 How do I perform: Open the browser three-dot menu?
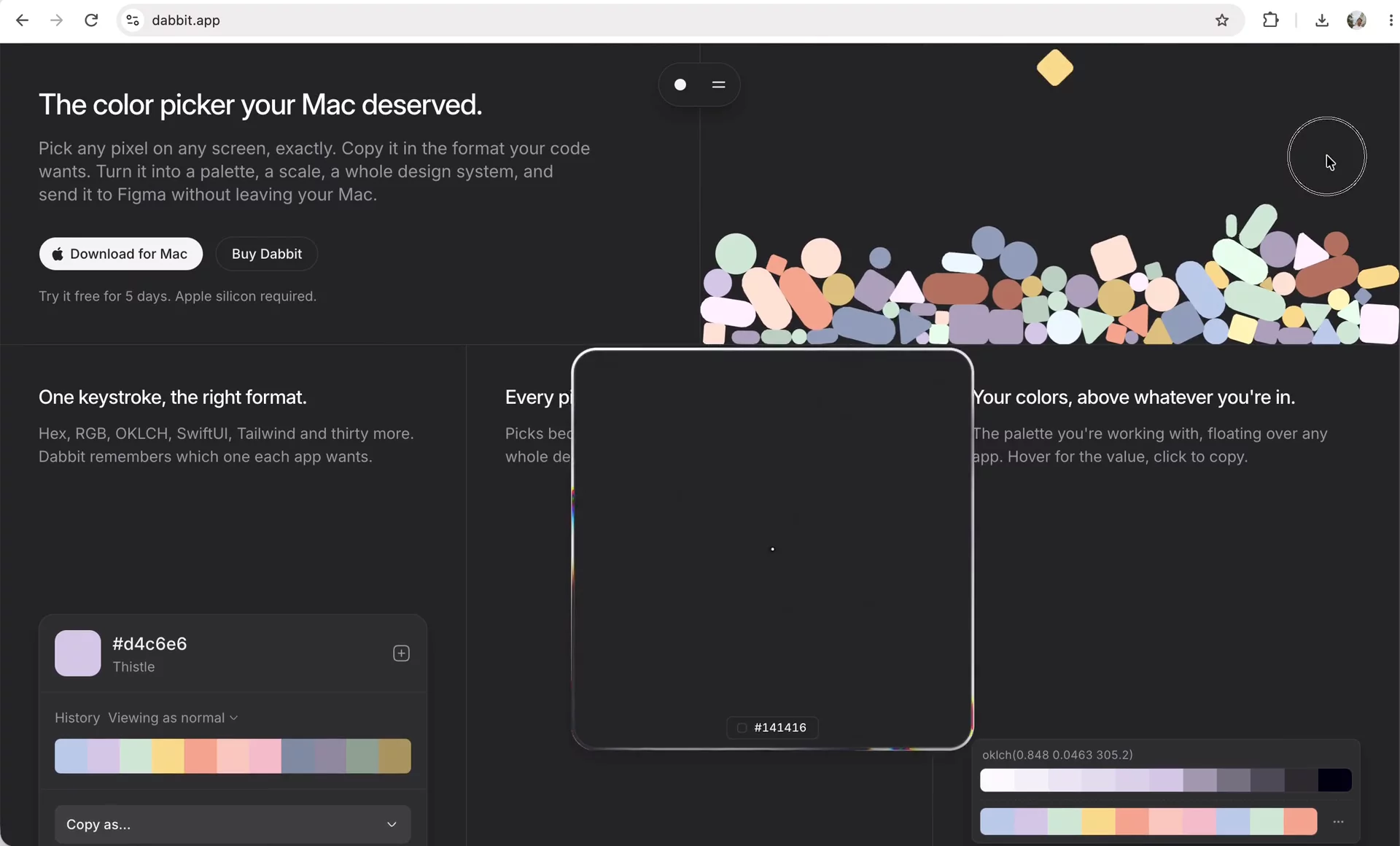[1391, 20]
